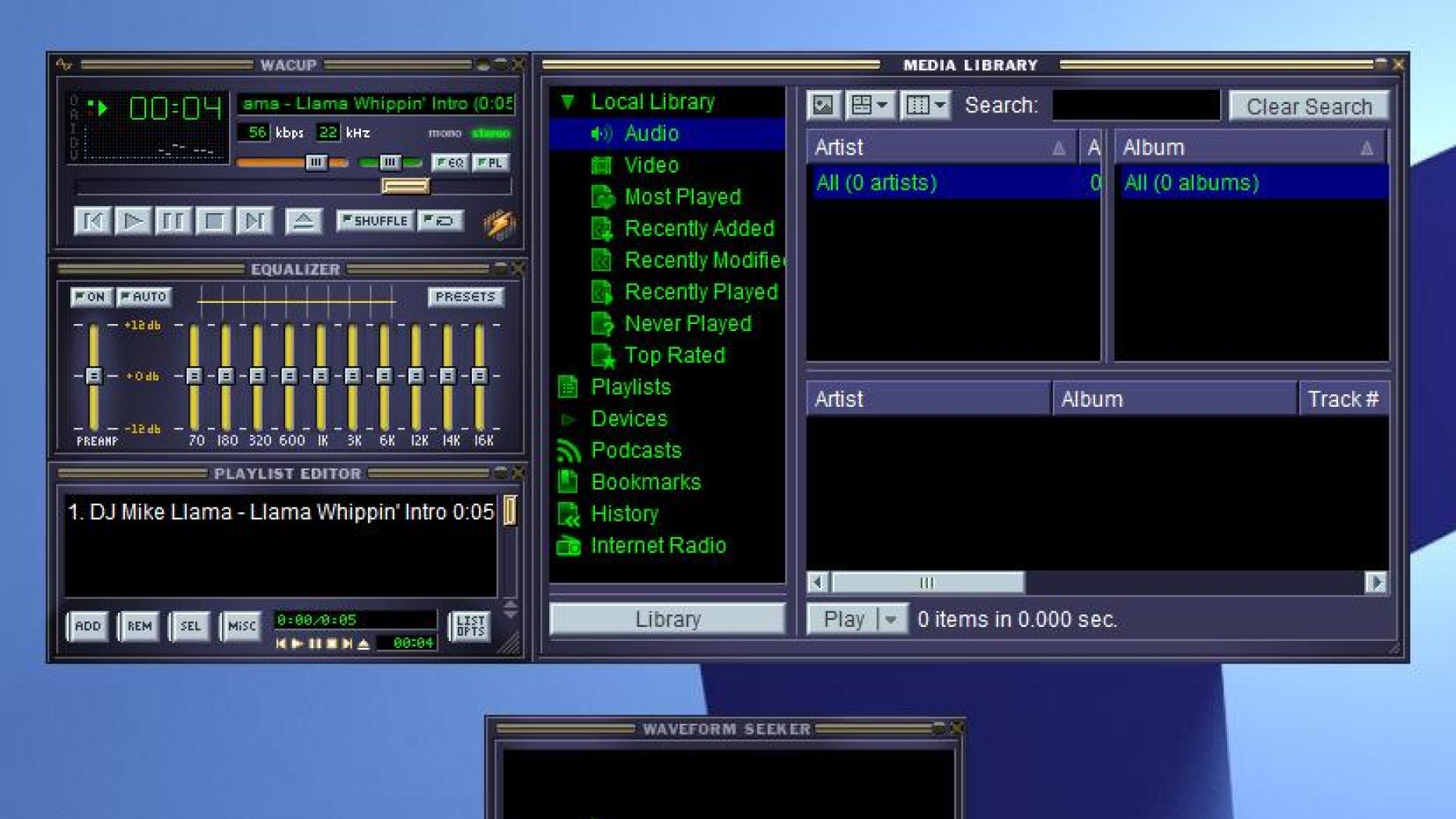The height and width of the screenshot is (819, 1456).
Task: Click the lightning bolt about icon
Action: tap(499, 224)
